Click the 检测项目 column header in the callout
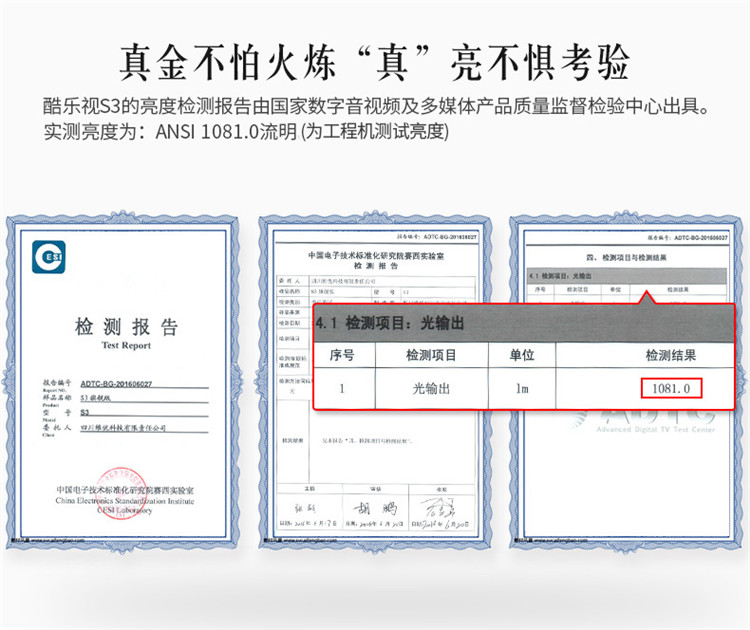 tap(431, 355)
